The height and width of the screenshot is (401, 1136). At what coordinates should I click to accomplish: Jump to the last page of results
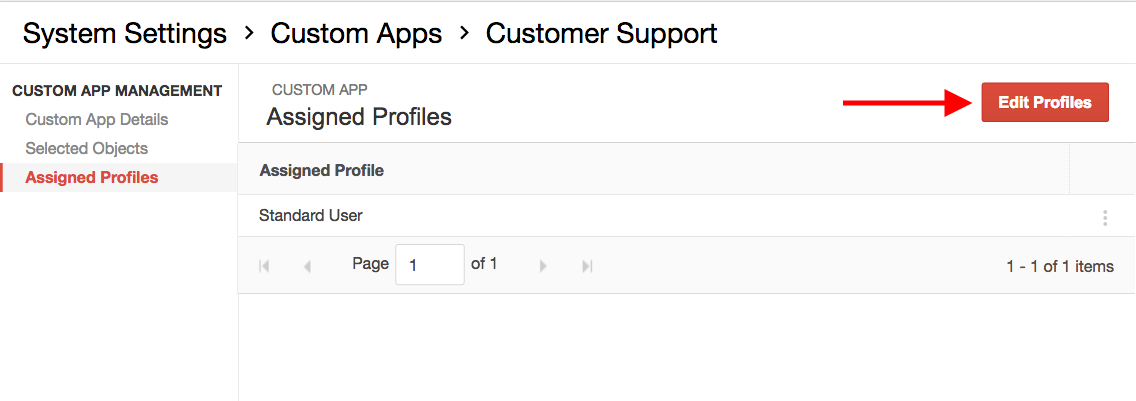[587, 266]
